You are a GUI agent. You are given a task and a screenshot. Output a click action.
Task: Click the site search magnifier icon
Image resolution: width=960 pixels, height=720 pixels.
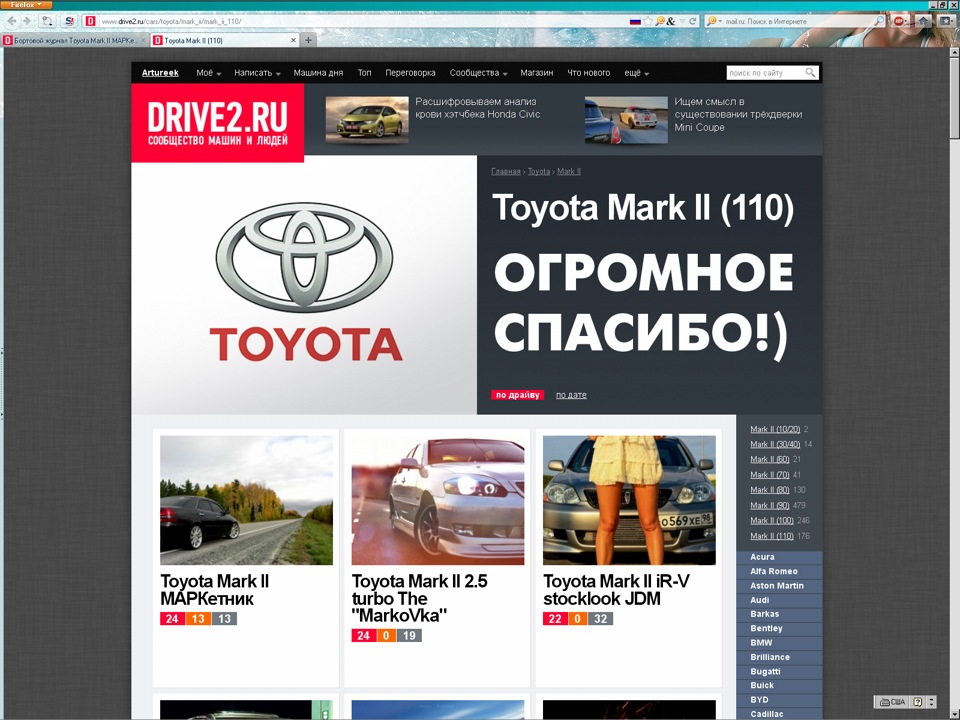pos(810,72)
